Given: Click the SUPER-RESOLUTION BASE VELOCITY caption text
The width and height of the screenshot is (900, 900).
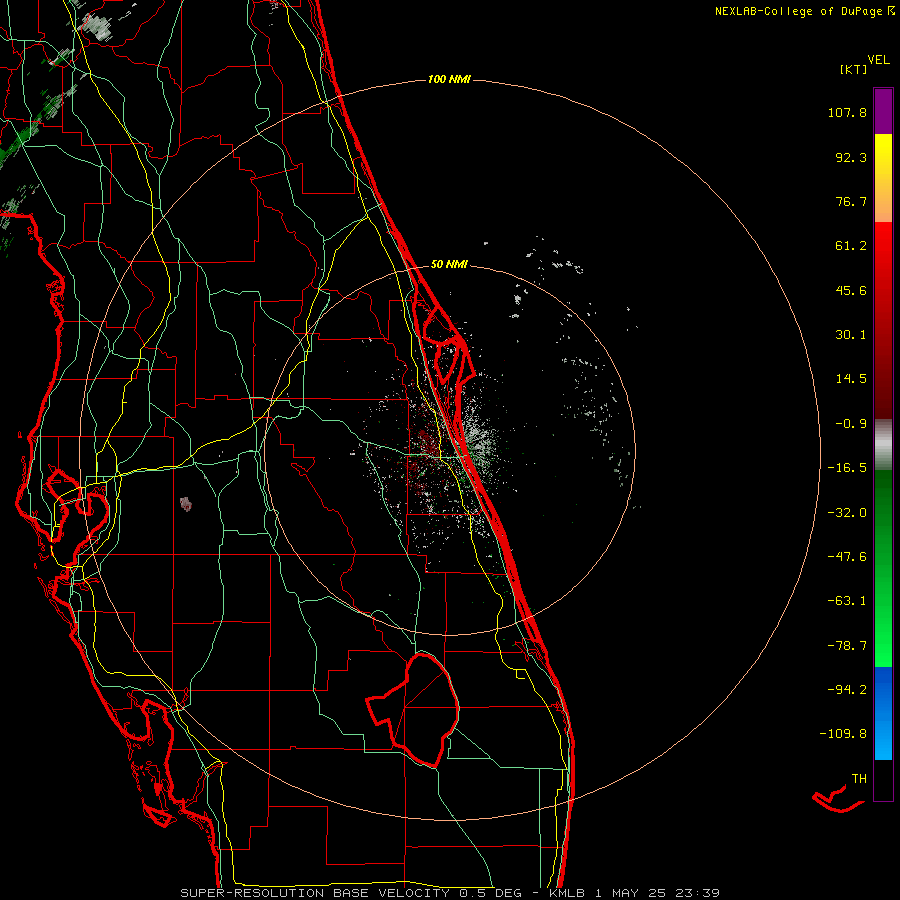Looking at the screenshot, I should tap(315, 893).
